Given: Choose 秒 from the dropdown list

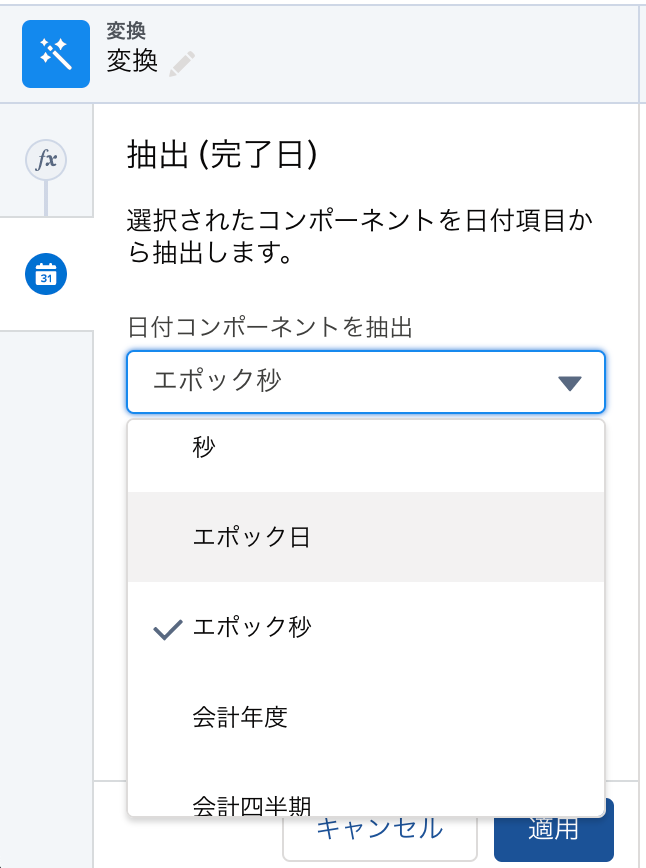Looking at the screenshot, I should coord(366,447).
